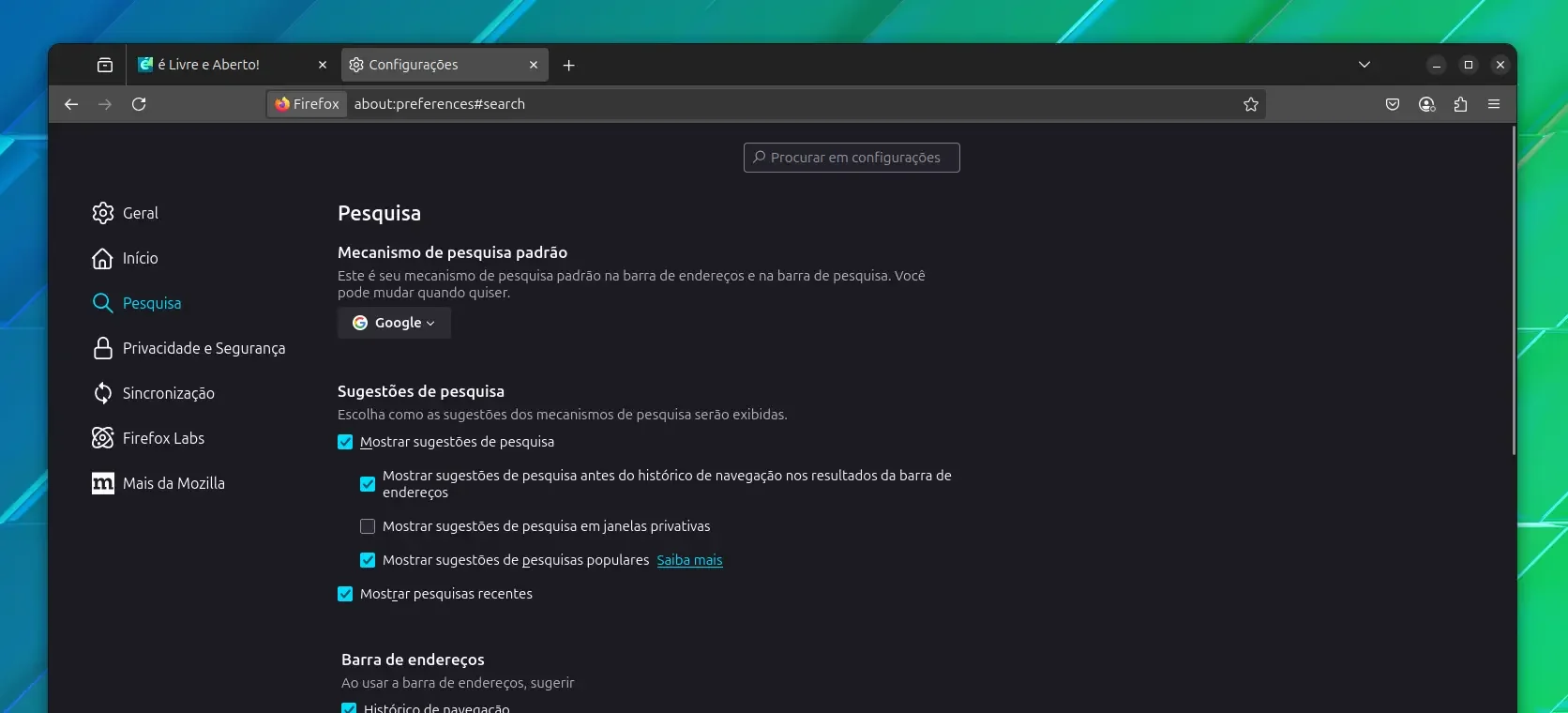Screen dimensions: 1568x713
Task: Toggle 'Histórico de navegação' checkbox
Action: tap(349, 708)
